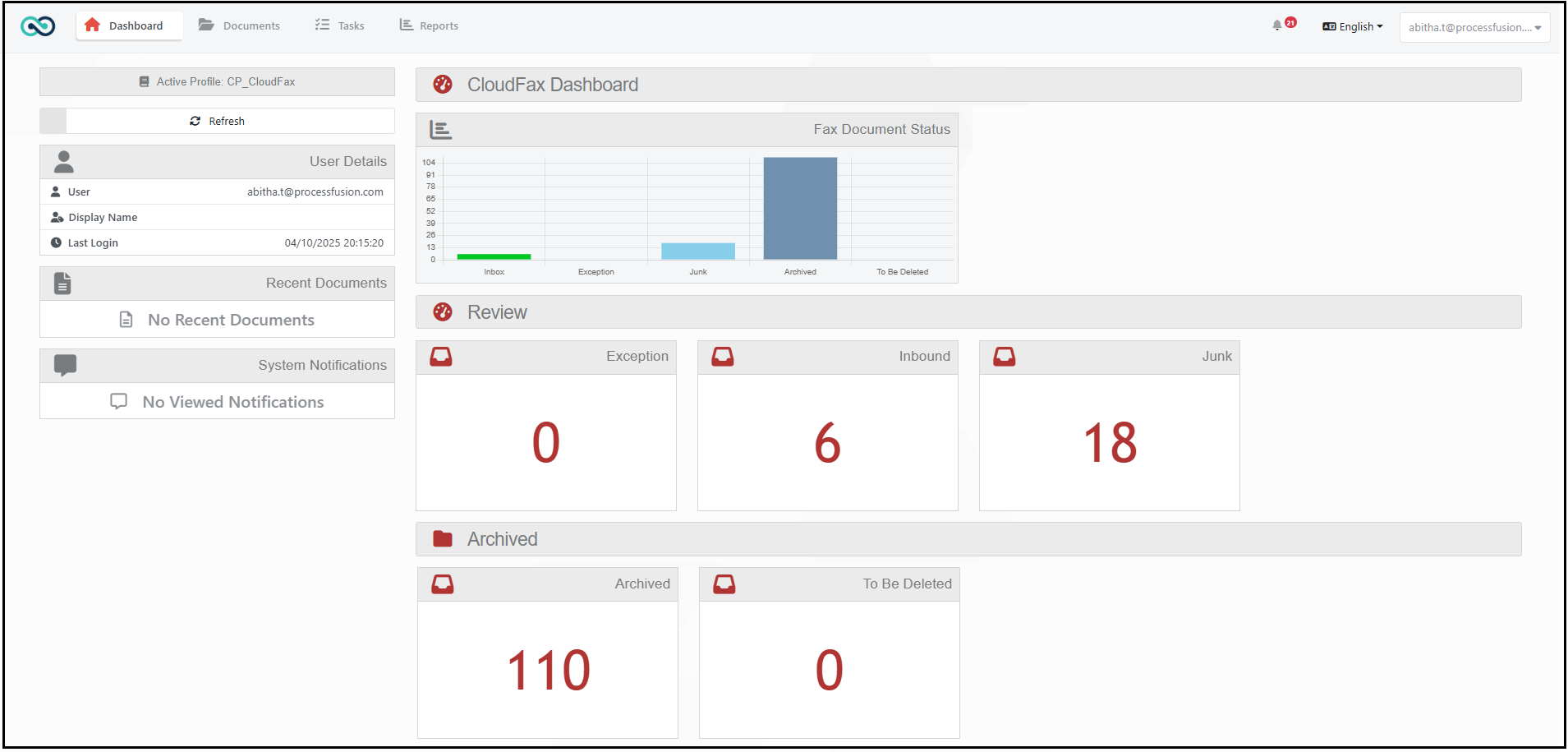Click the Fax Document Status chart icon
The width and height of the screenshot is (1568, 752).
pos(440,130)
